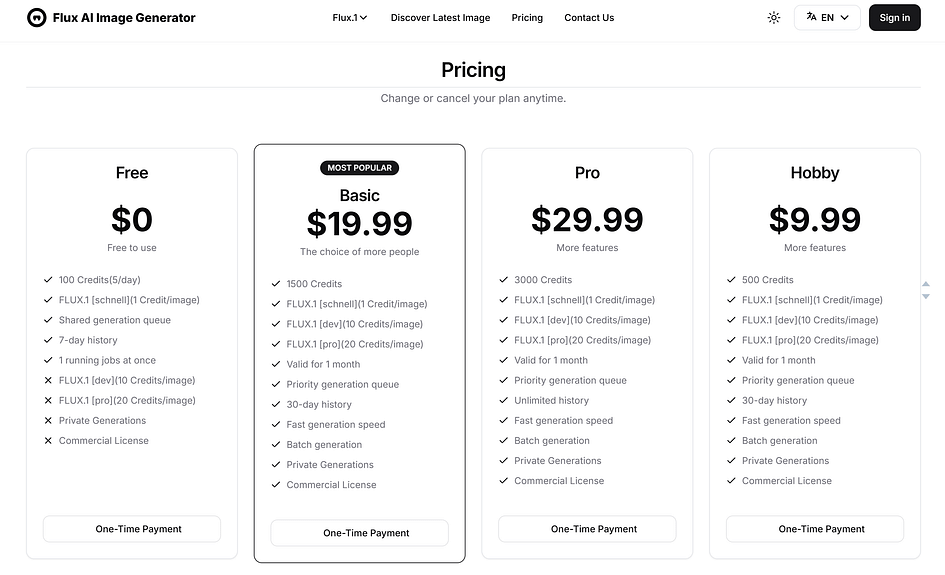The image size is (945, 575).
Task: Open Discover Latest Image page
Action: point(440,17)
